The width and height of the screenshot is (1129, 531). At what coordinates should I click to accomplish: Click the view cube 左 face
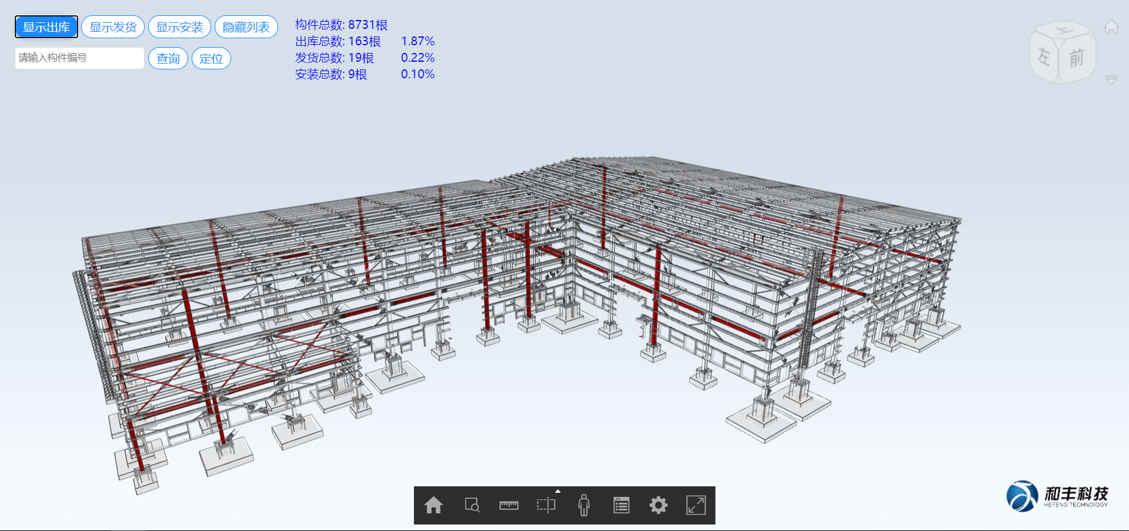1046,57
